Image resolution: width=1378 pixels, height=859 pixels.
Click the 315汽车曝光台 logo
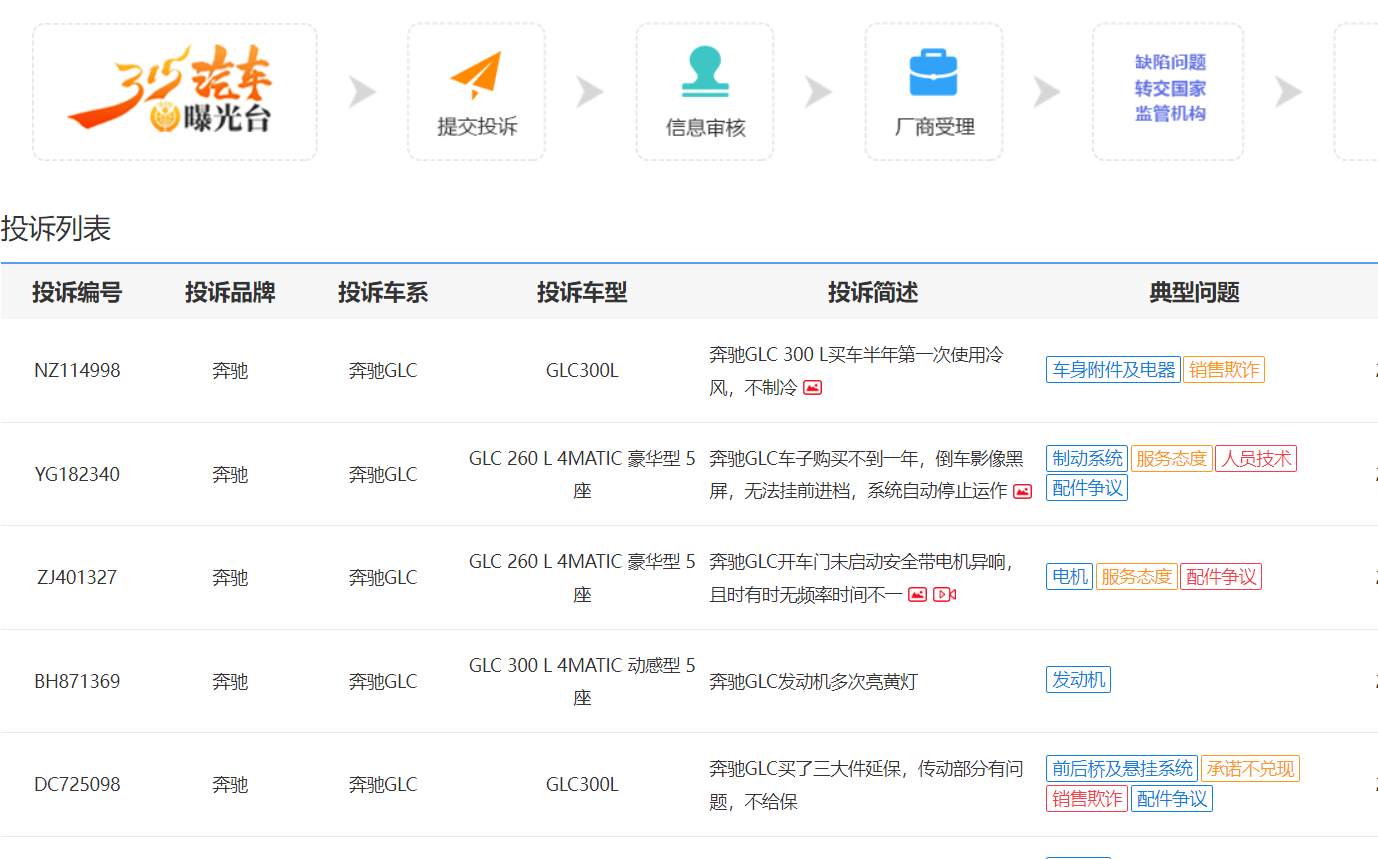[x=174, y=92]
